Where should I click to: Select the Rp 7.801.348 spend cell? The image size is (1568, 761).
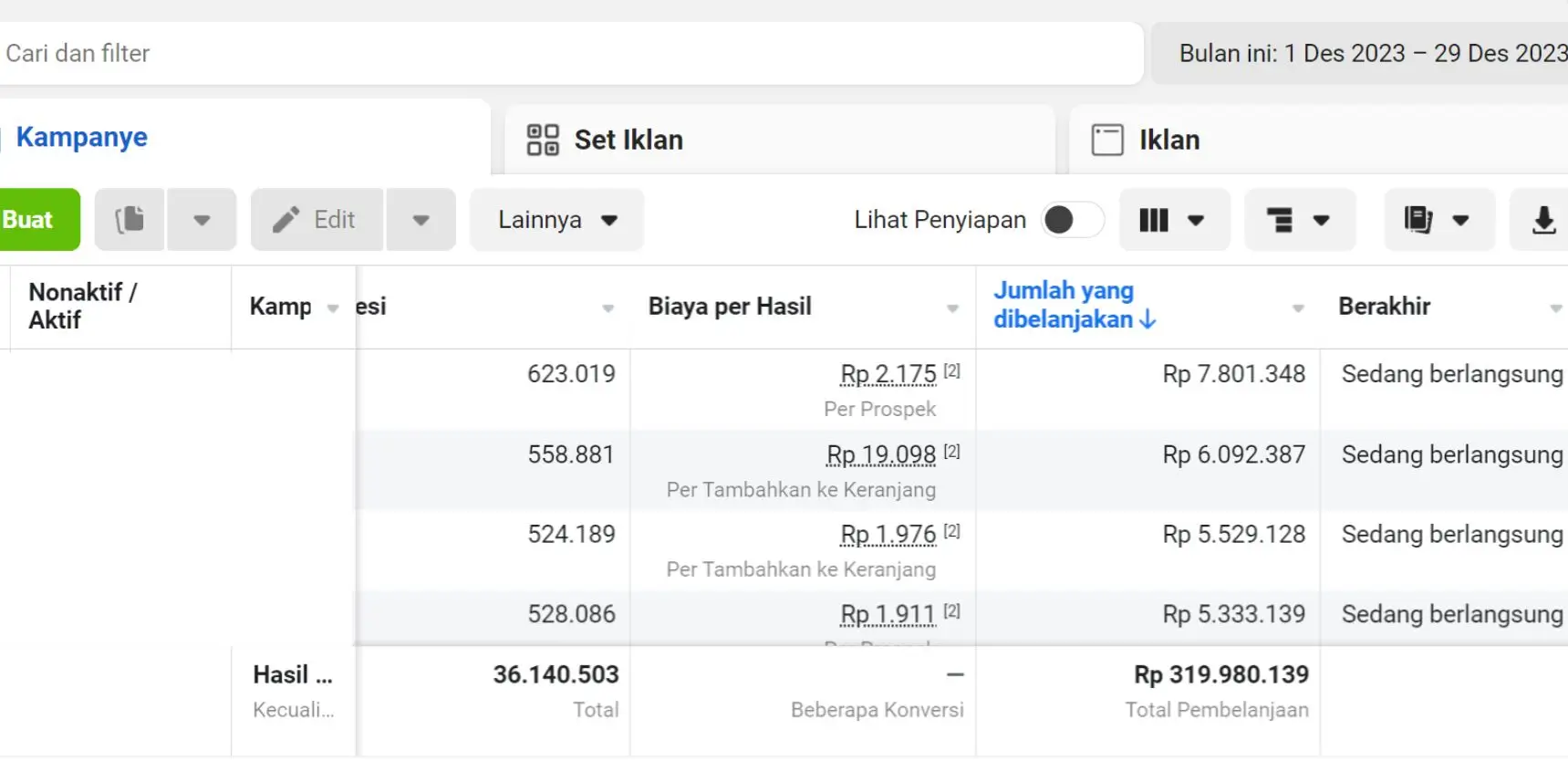click(x=1233, y=374)
